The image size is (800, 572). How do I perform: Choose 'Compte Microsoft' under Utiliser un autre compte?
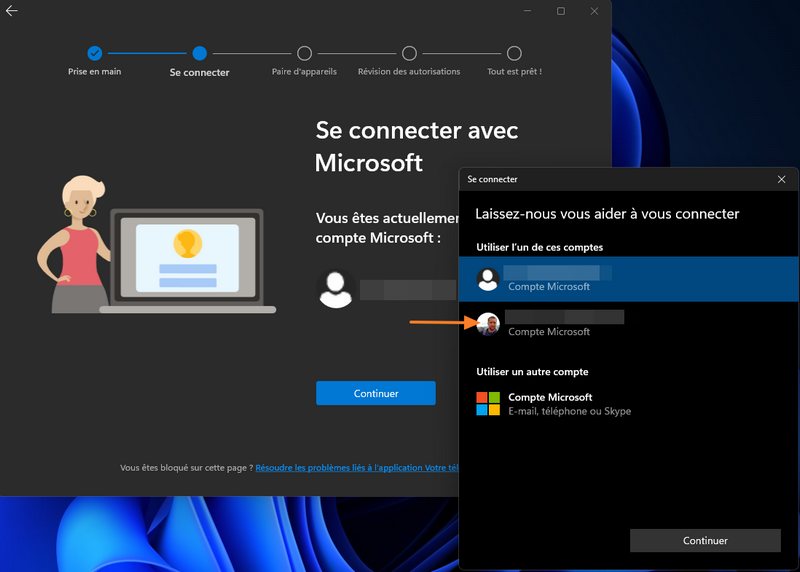click(x=629, y=404)
